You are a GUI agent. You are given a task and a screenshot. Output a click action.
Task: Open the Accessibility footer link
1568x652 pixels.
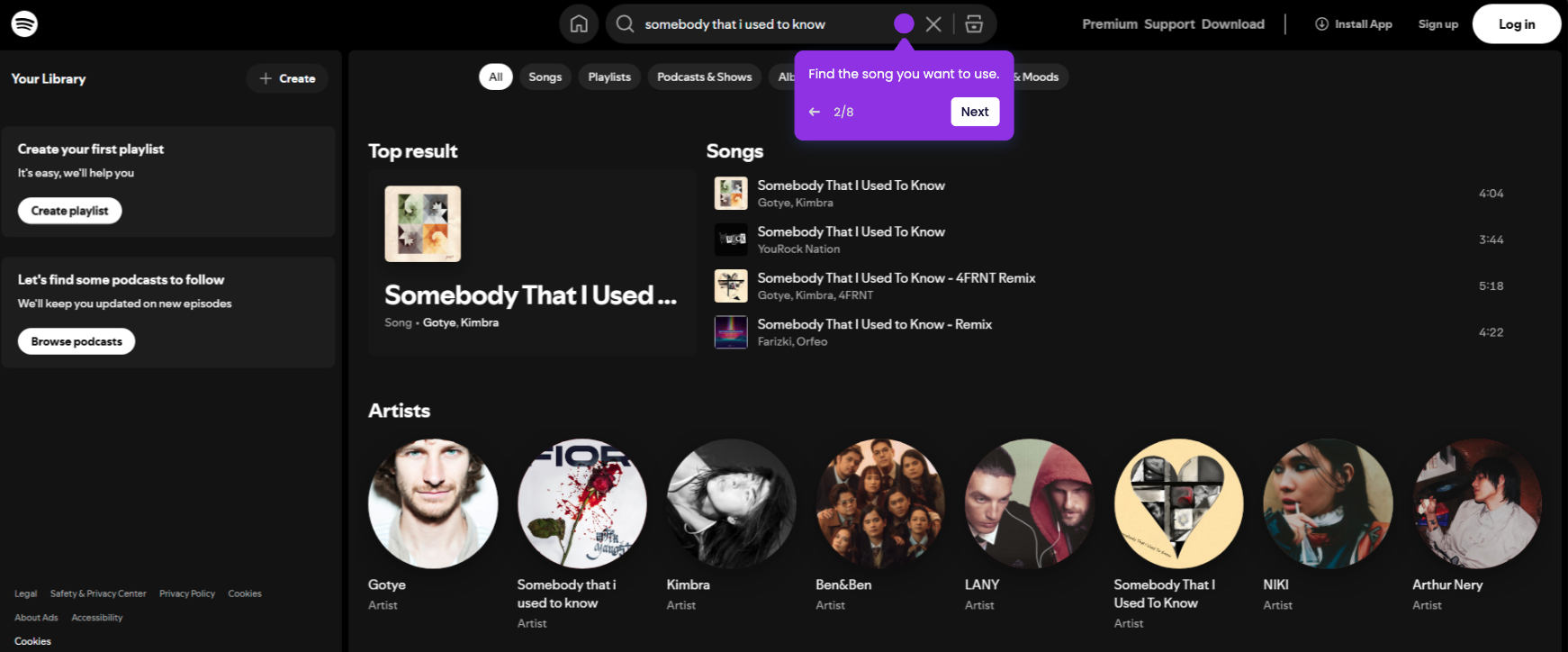(97, 618)
